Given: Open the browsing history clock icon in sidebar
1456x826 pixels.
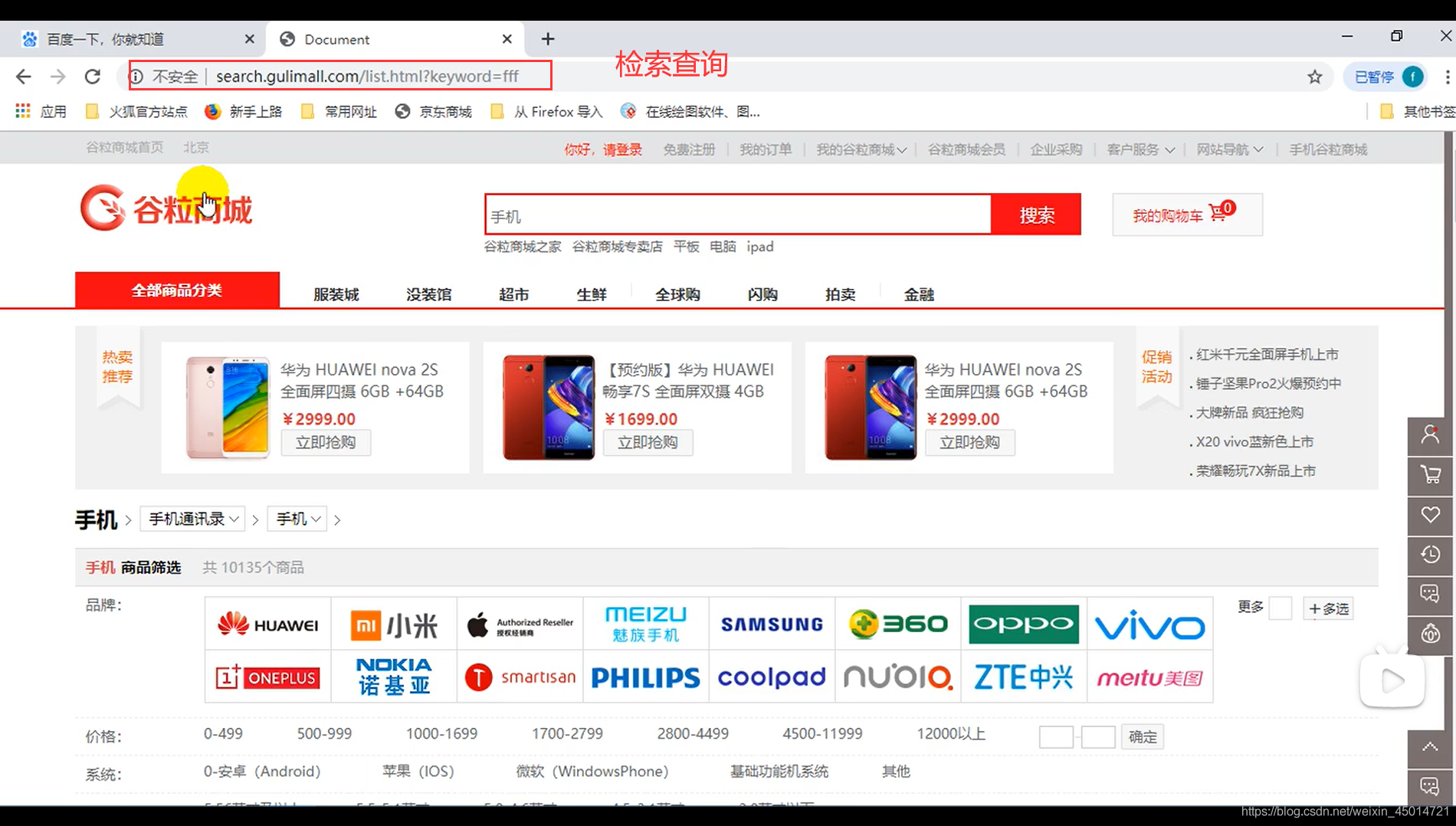Looking at the screenshot, I should [x=1430, y=556].
